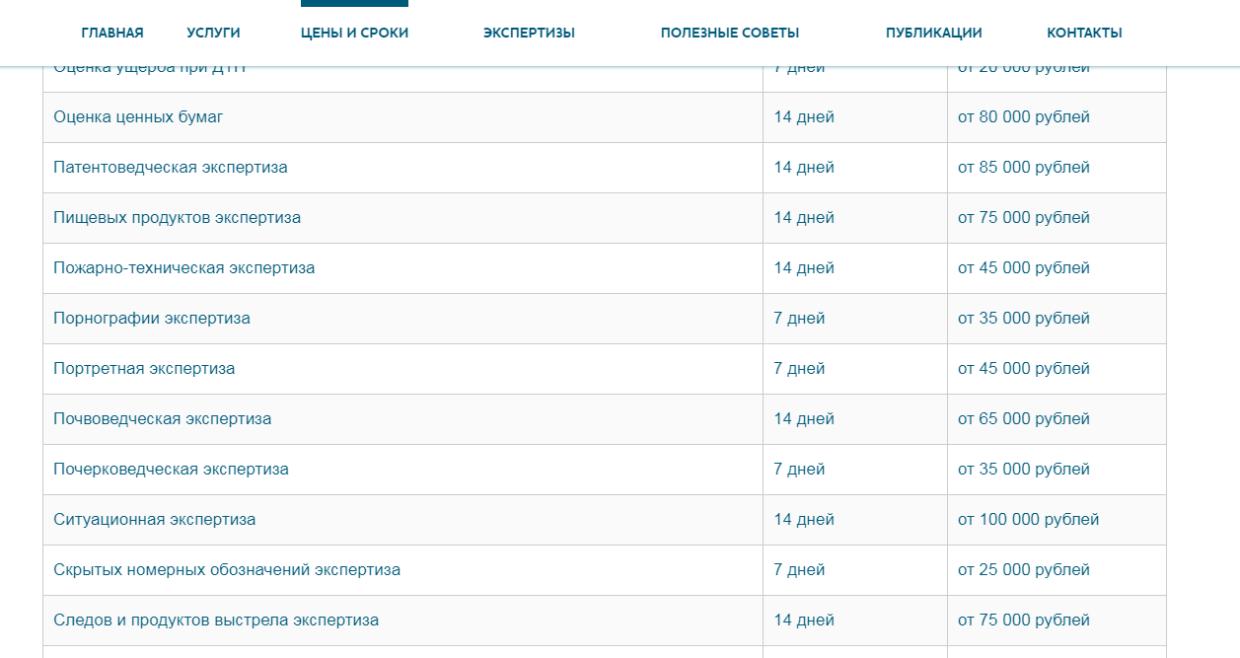Open Пищевых продуктов экспертиза
The image size is (1240, 658).
point(177,218)
